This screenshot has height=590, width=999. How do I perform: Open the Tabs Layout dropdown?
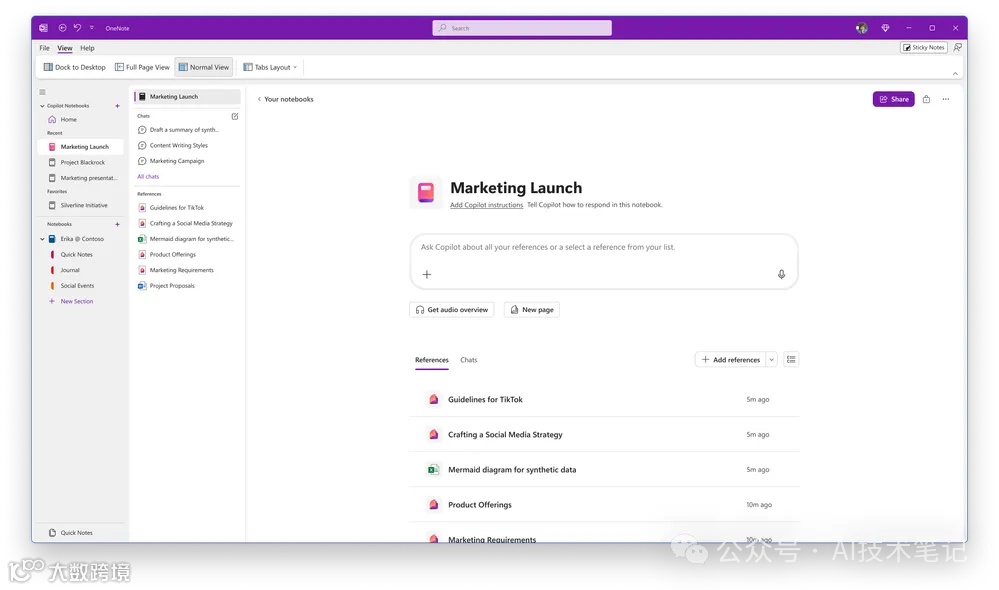pos(270,67)
